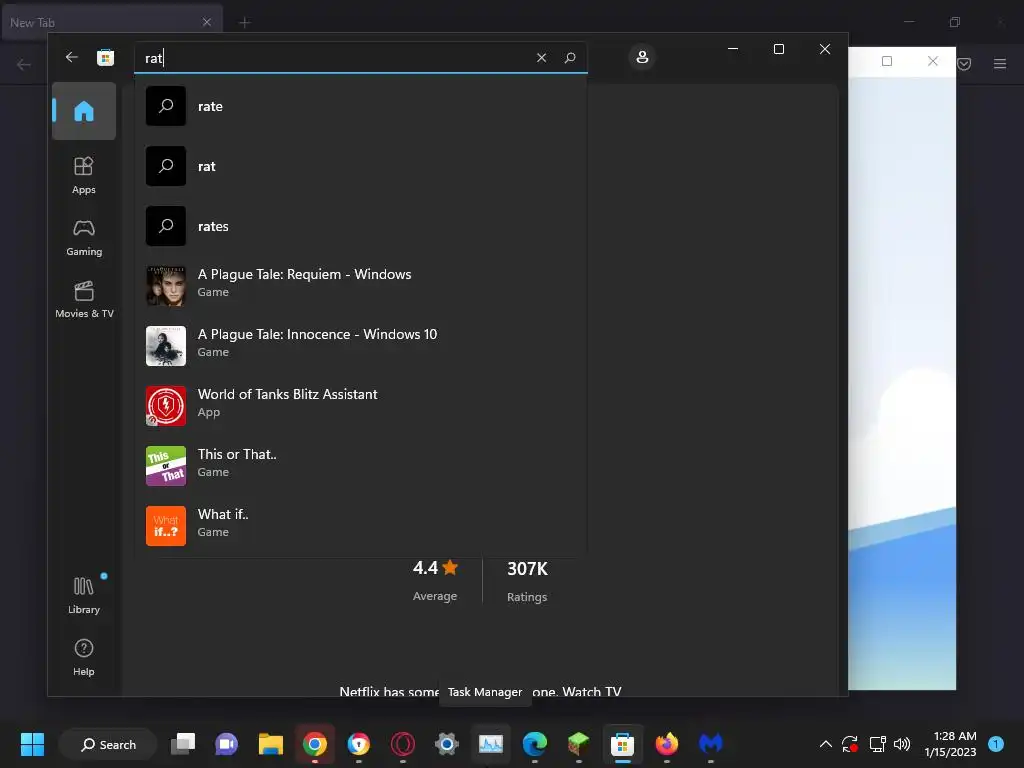Click the Pocket icon in Firefox window

point(964,63)
